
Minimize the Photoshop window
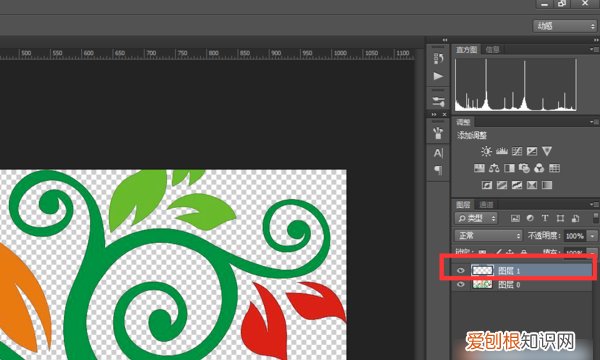click(545, 3)
